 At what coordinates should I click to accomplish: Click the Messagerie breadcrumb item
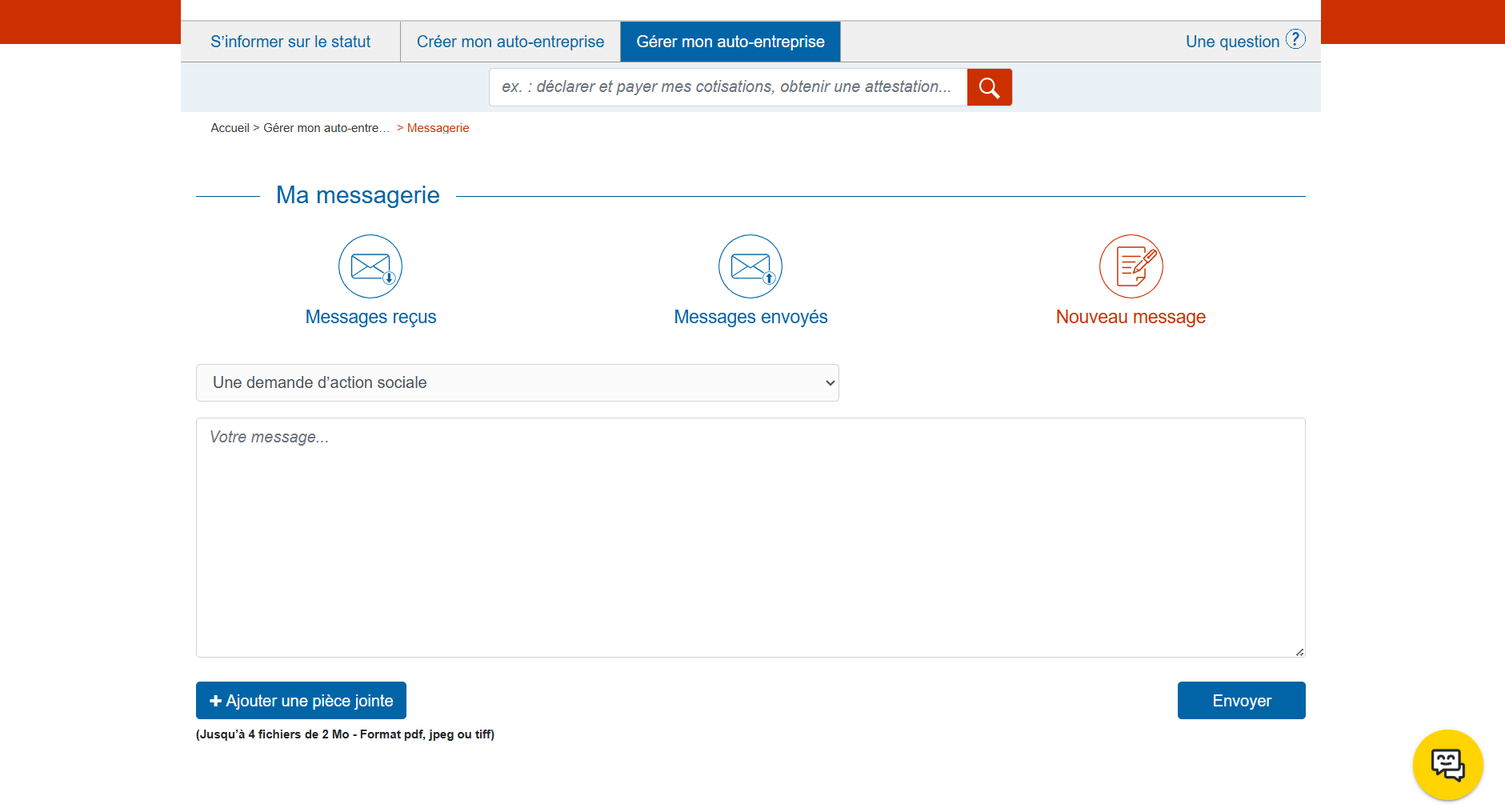[x=438, y=128]
